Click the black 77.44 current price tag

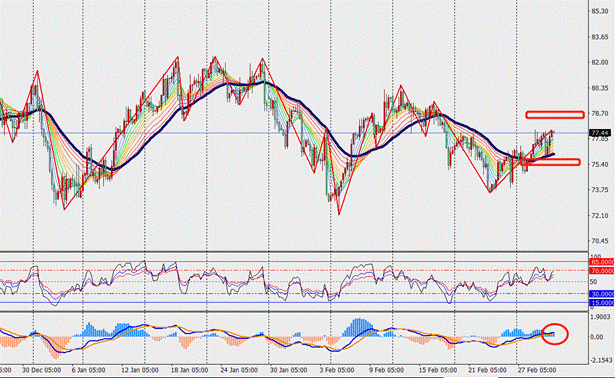[600, 133]
